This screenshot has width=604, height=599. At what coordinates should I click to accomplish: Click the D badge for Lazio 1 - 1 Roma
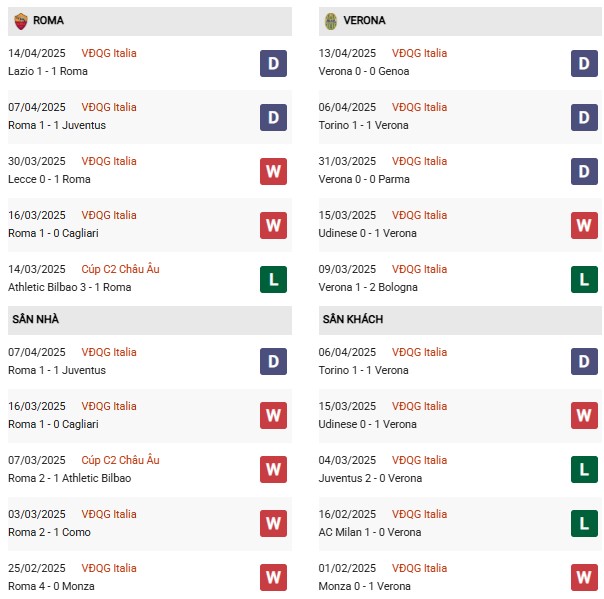[x=273, y=64]
